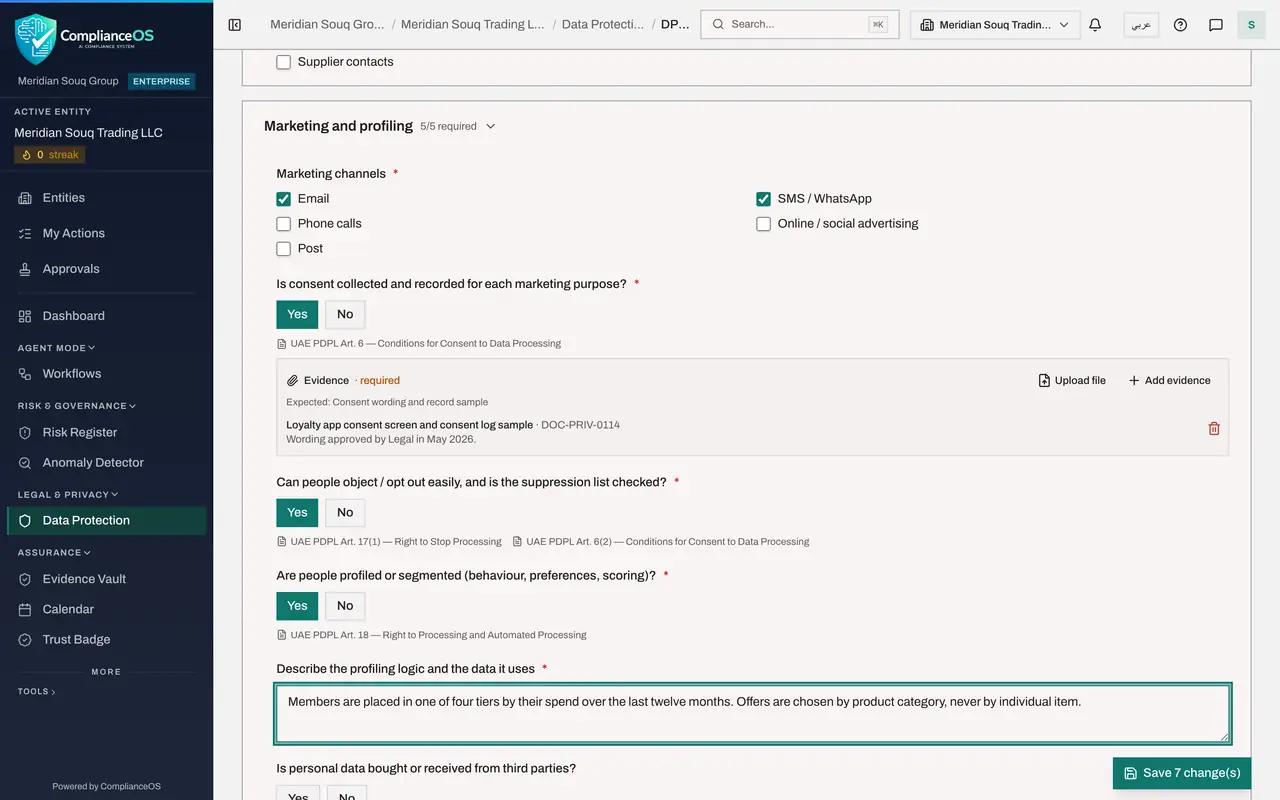Open the help question-mark icon
The height and width of the screenshot is (800, 1280).
(x=1180, y=25)
